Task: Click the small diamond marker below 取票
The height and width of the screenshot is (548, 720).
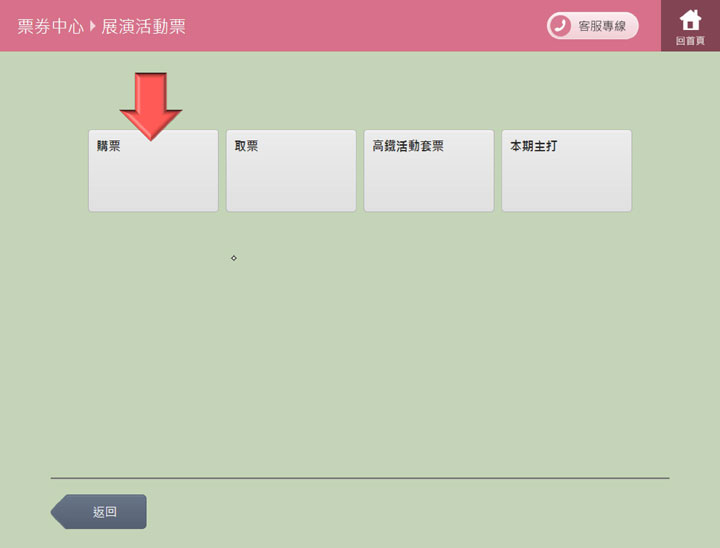Action: (234, 258)
